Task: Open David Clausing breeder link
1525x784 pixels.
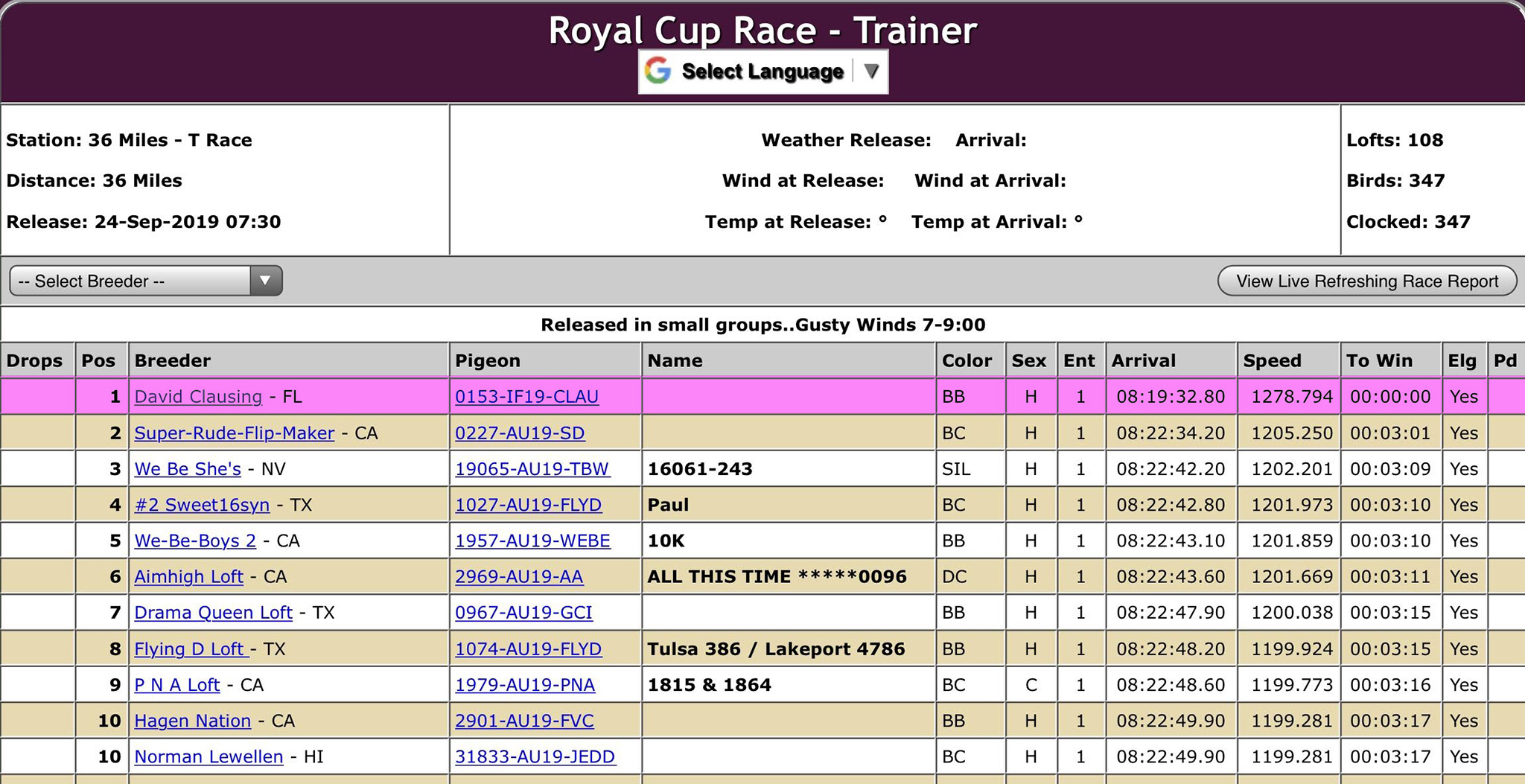Action: [198, 397]
